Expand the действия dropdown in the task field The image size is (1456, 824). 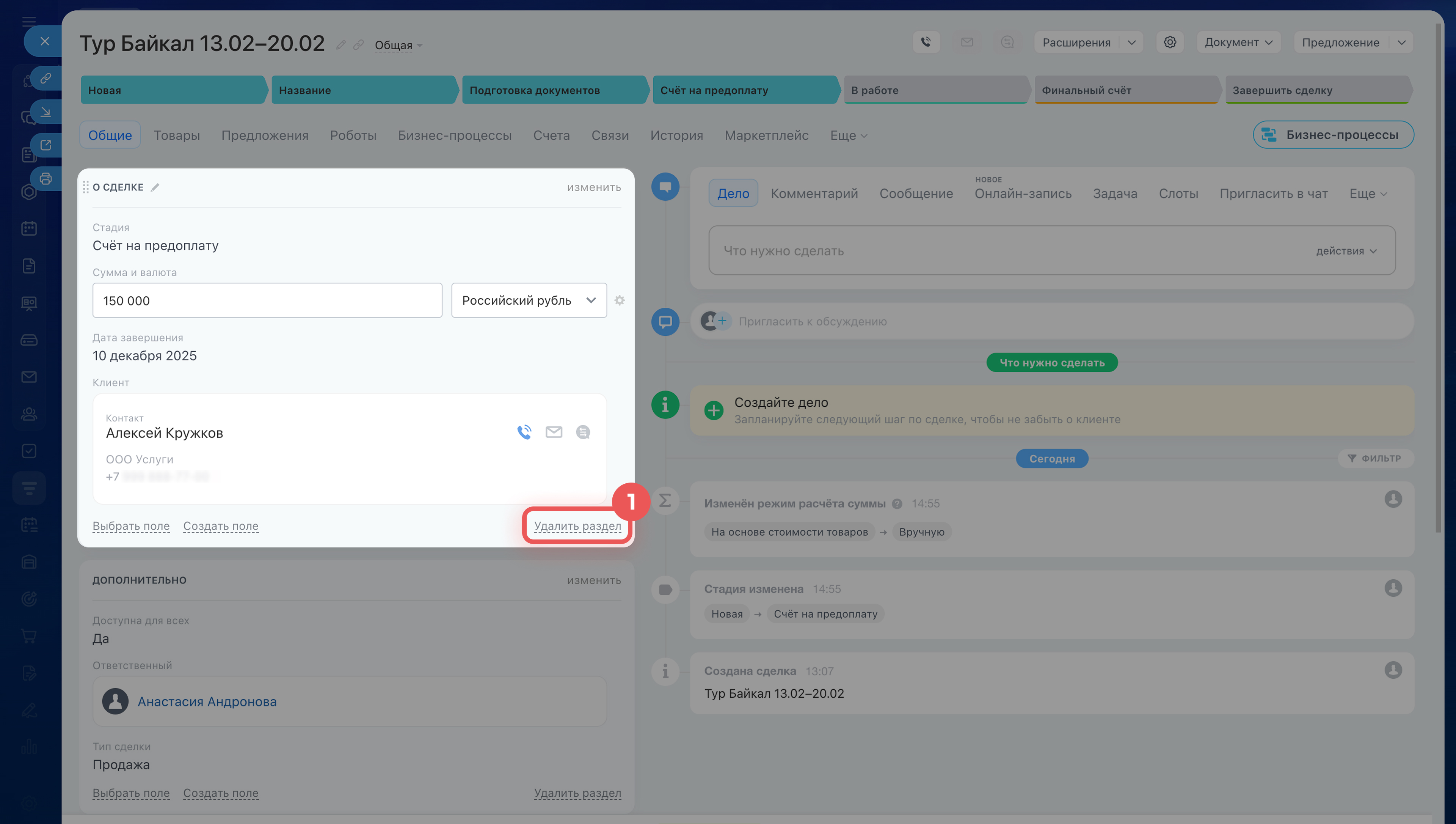coord(1346,251)
